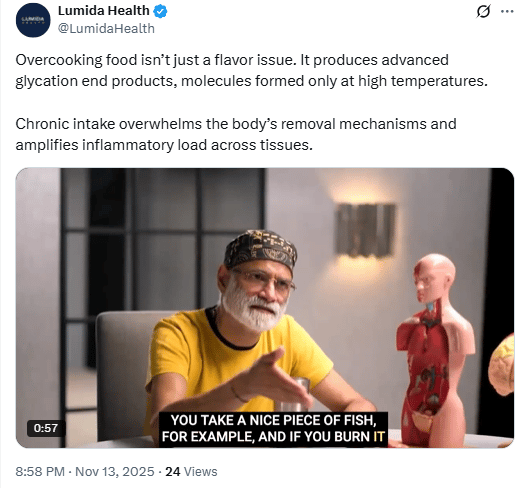The height and width of the screenshot is (488, 523).
Task: Open the 8:58 PM Nov 13, 2025 timestamp
Action: (85, 472)
